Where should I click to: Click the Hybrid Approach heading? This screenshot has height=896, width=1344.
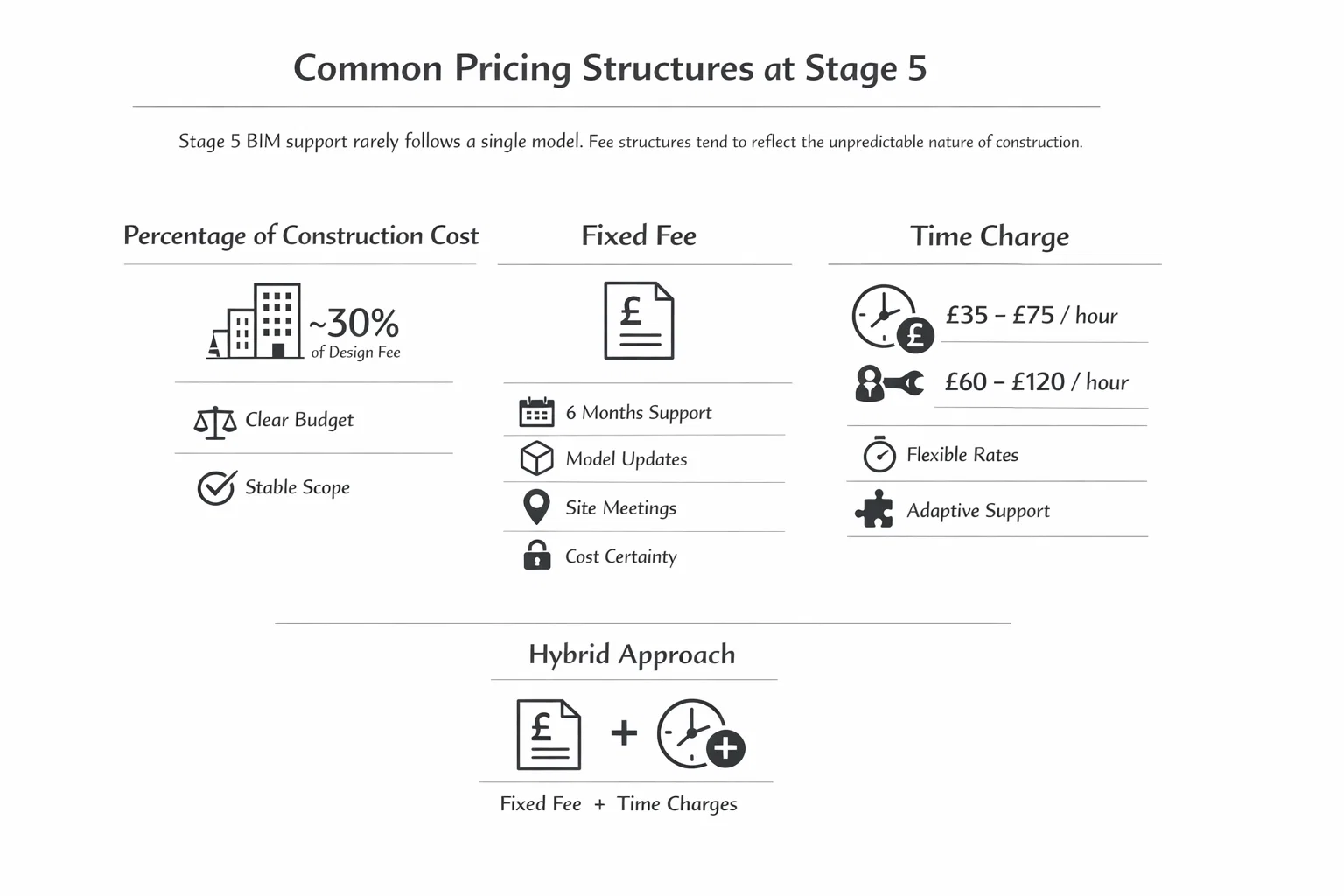tap(632, 654)
